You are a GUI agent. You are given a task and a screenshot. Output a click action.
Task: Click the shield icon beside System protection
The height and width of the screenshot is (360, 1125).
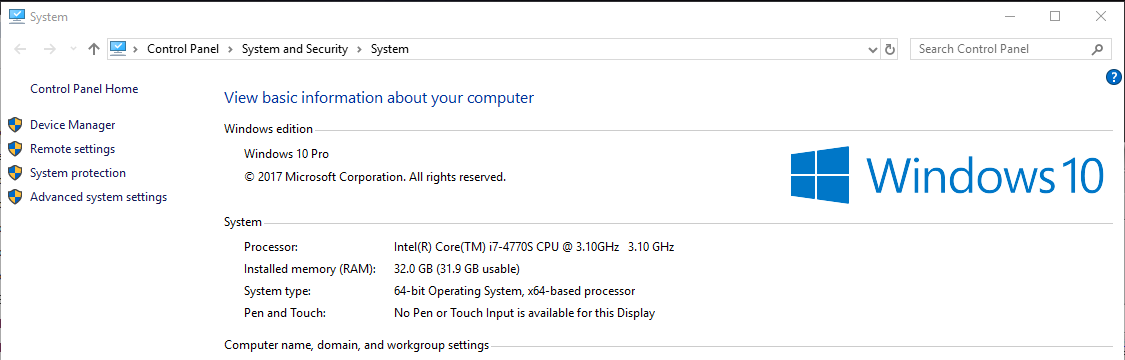(15, 173)
